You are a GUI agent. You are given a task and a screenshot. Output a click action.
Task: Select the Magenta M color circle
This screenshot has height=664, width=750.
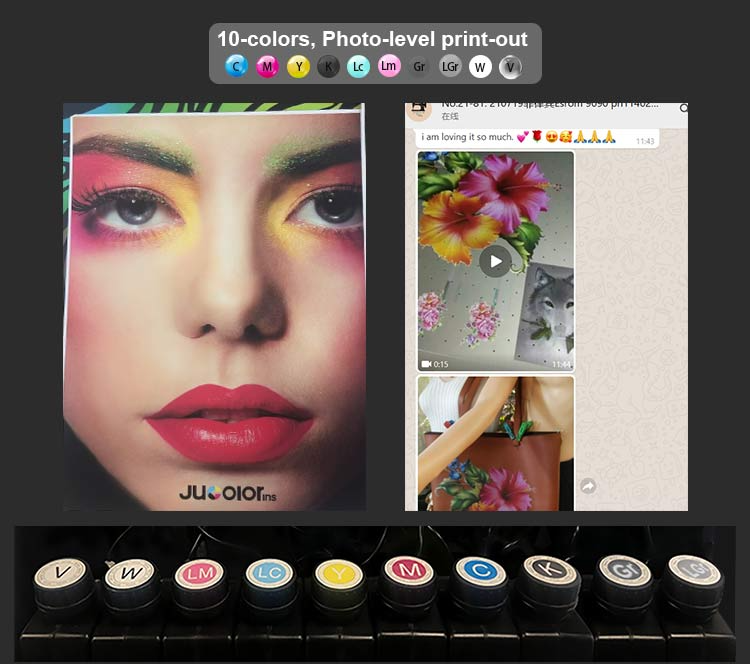[x=267, y=66]
